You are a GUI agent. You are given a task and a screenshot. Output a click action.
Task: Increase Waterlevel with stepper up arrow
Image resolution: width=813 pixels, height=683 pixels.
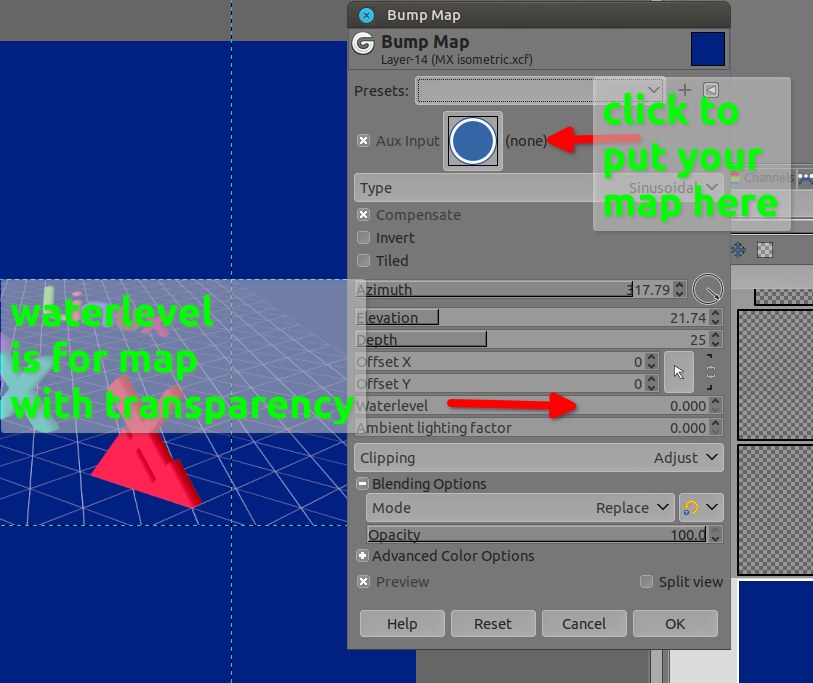(x=716, y=401)
